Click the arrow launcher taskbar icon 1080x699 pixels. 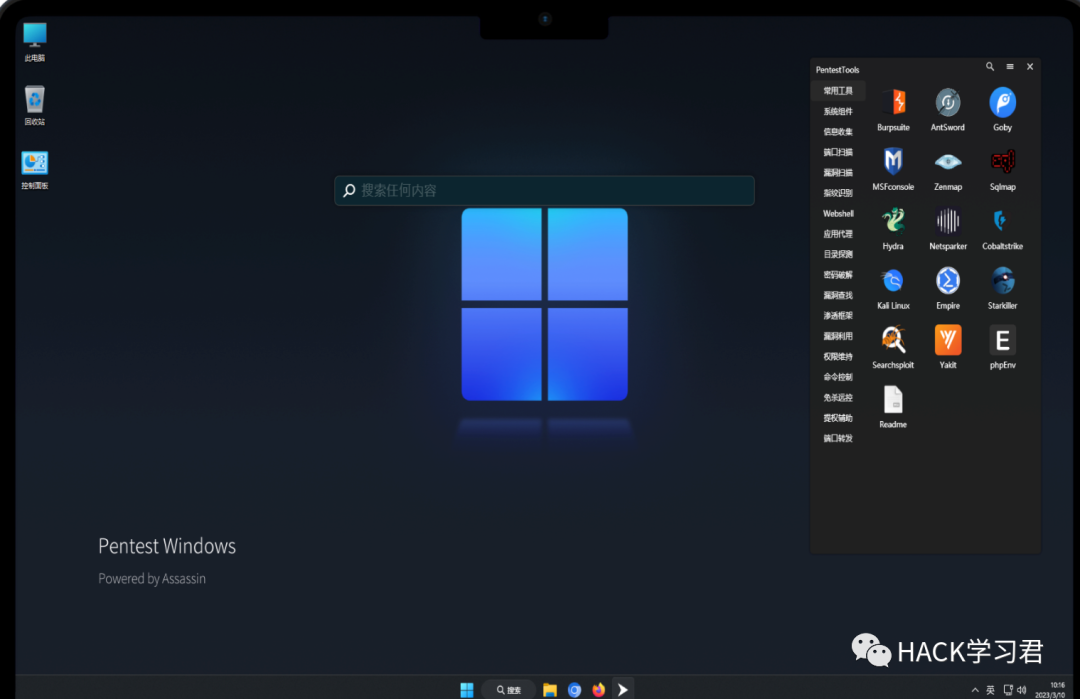point(623,689)
